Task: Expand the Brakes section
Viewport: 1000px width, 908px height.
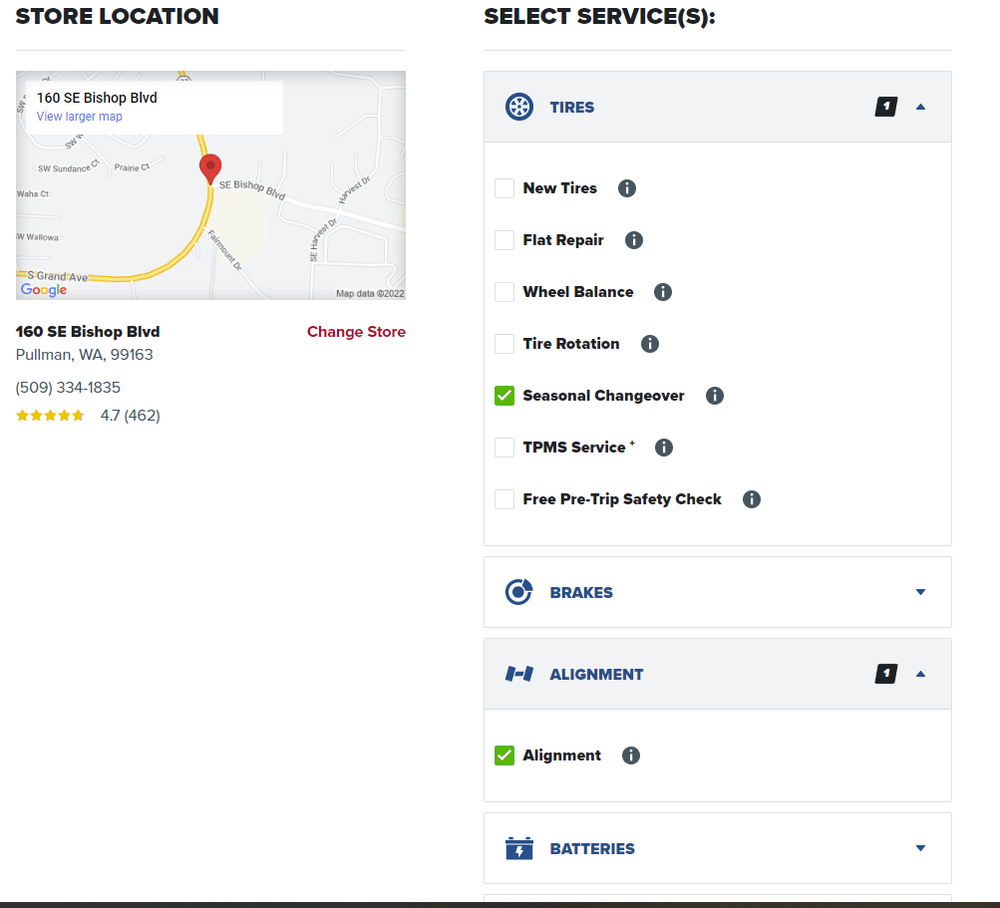Action: pos(921,592)
